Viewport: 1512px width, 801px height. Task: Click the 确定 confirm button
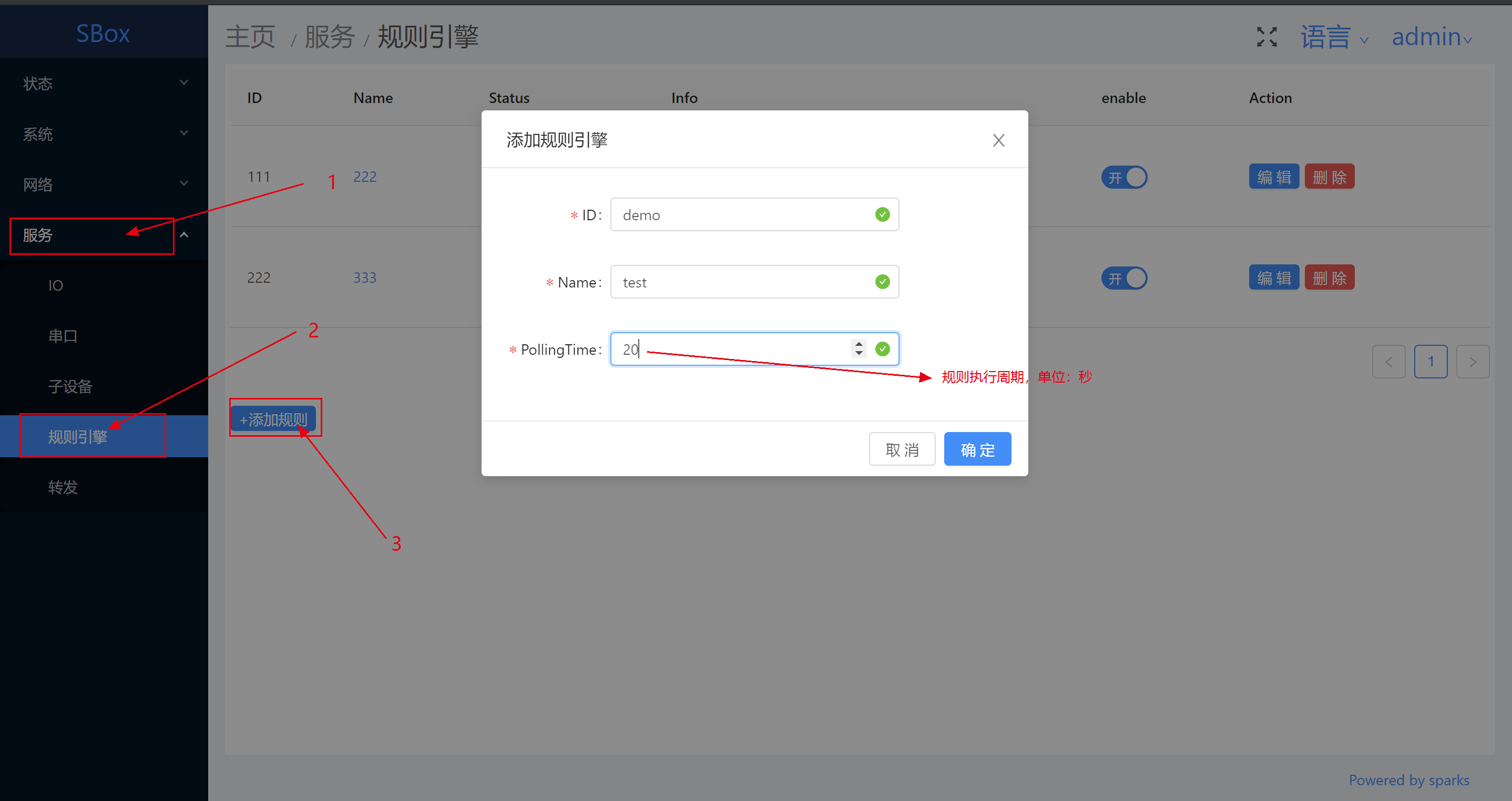point(977,449)
